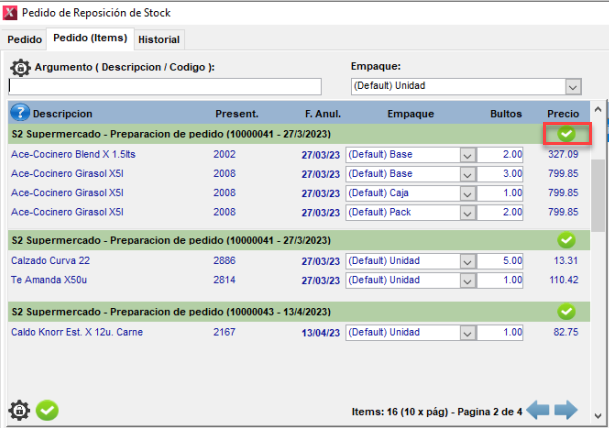Click the Argumento search text field
Viewport: 609px width, 428px height.
[165, 87]
